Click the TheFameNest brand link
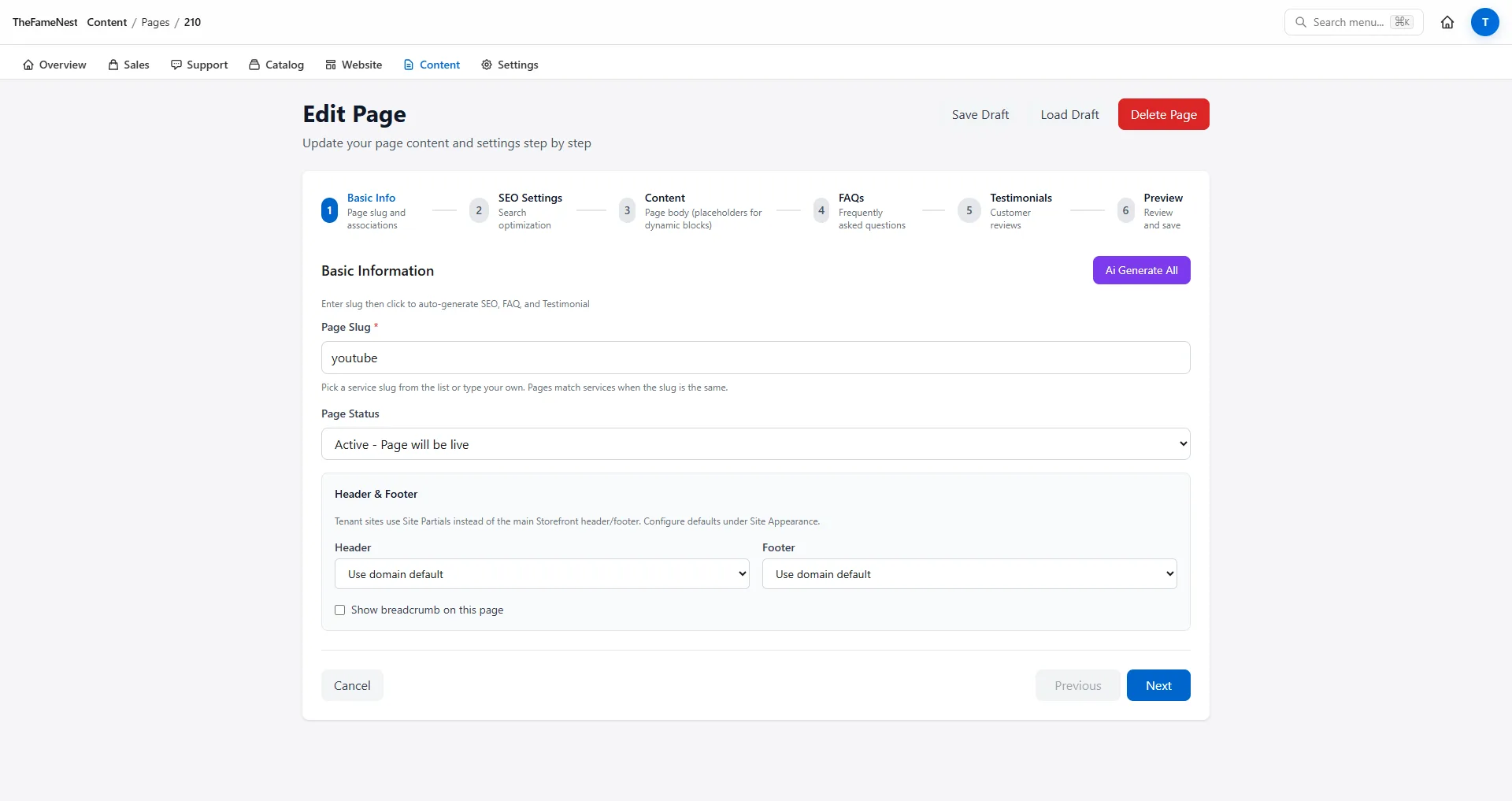Screen dimensions: 1512x801 (x=45, y=22)
